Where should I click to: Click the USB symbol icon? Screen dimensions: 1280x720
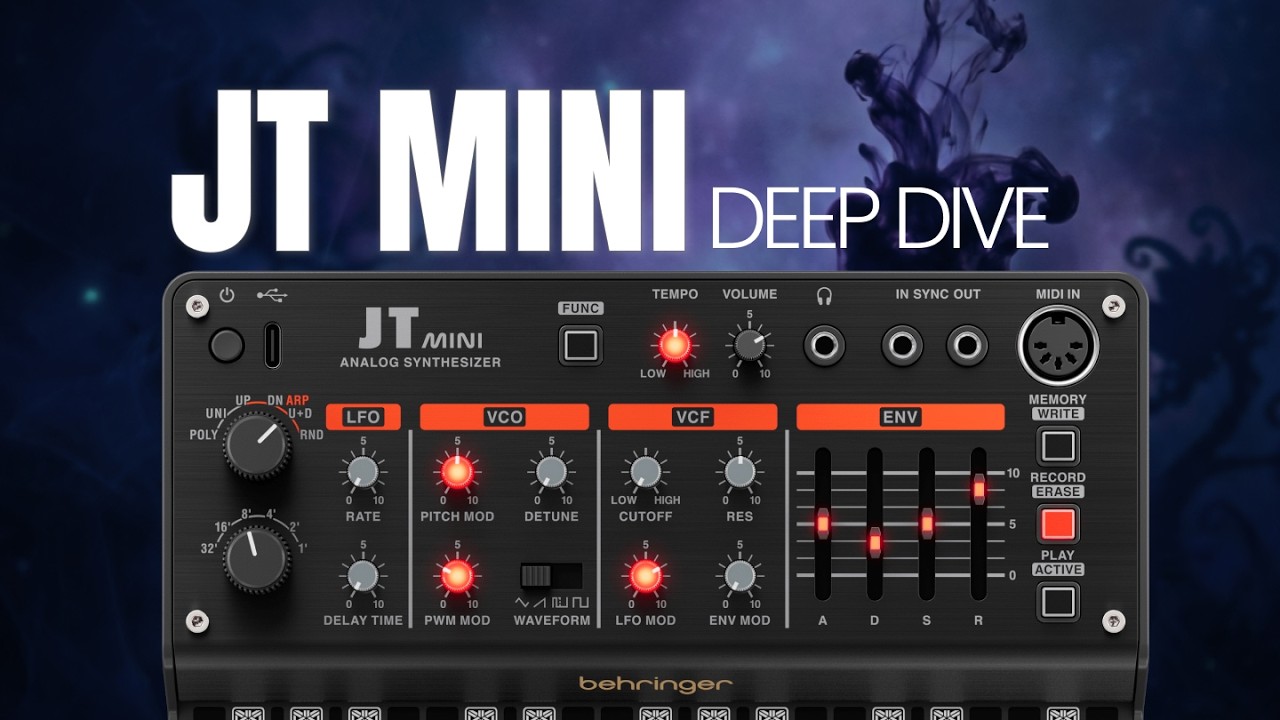click(x=272, y=295)
